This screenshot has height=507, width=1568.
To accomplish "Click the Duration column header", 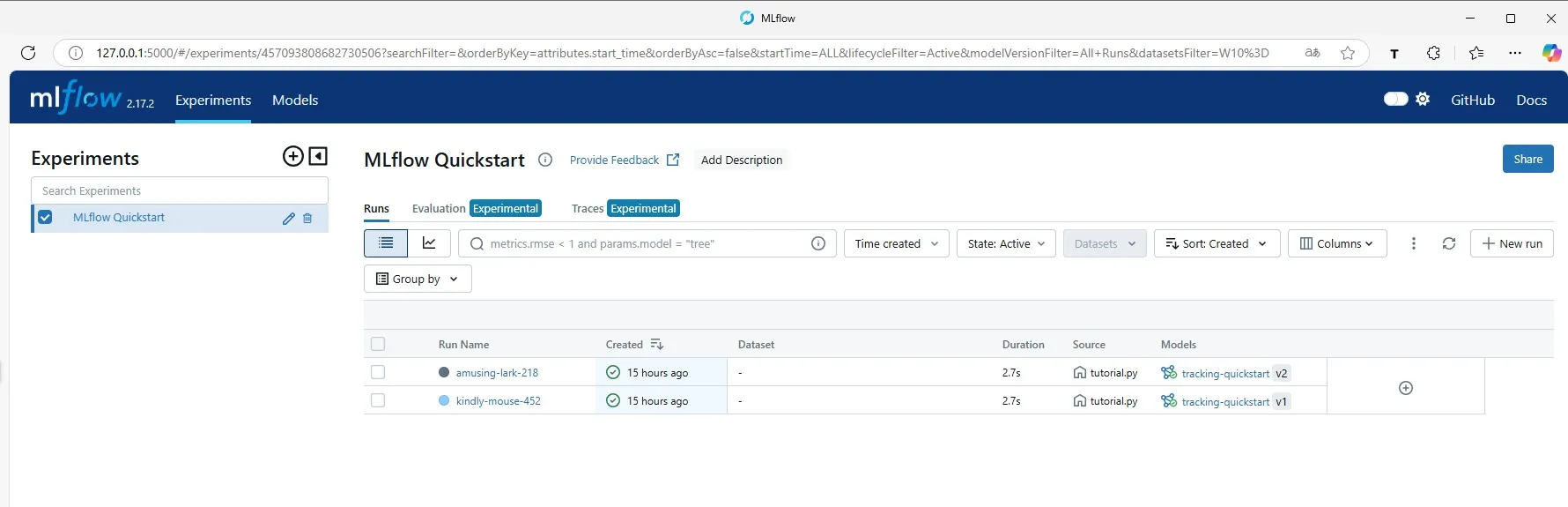I will 1023,345.
